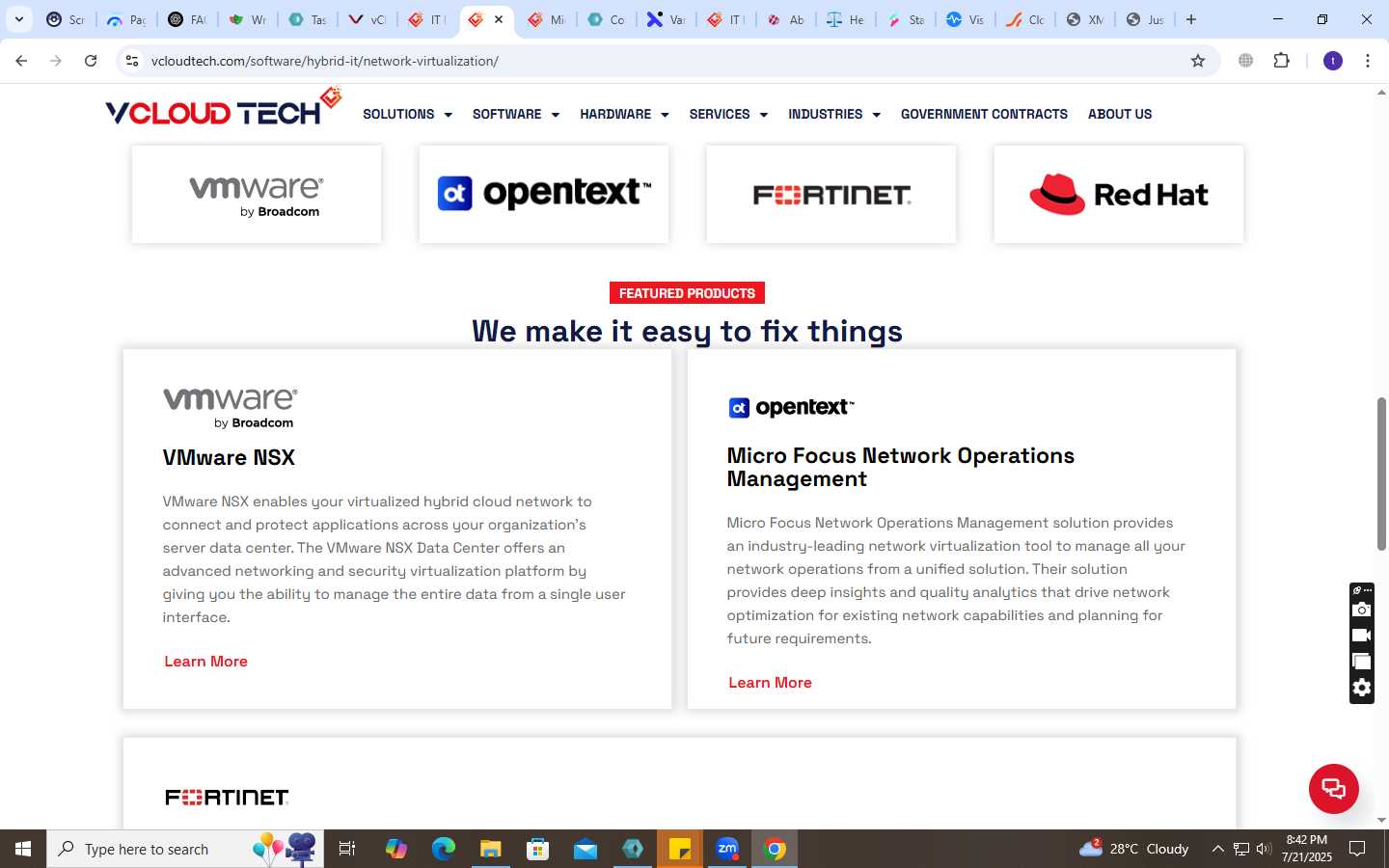Open Sticky Notes on the taskbar

(x=680, y=849)
